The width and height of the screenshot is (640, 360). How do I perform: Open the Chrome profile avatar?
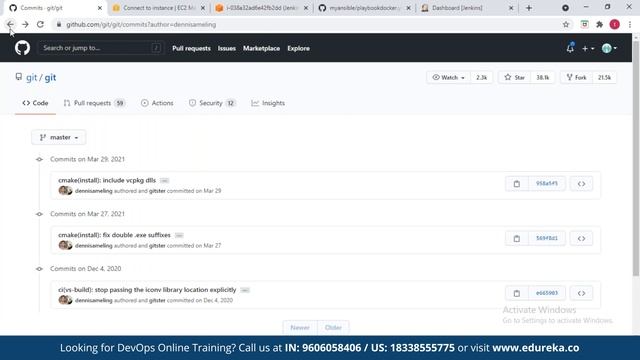point(615,24)
